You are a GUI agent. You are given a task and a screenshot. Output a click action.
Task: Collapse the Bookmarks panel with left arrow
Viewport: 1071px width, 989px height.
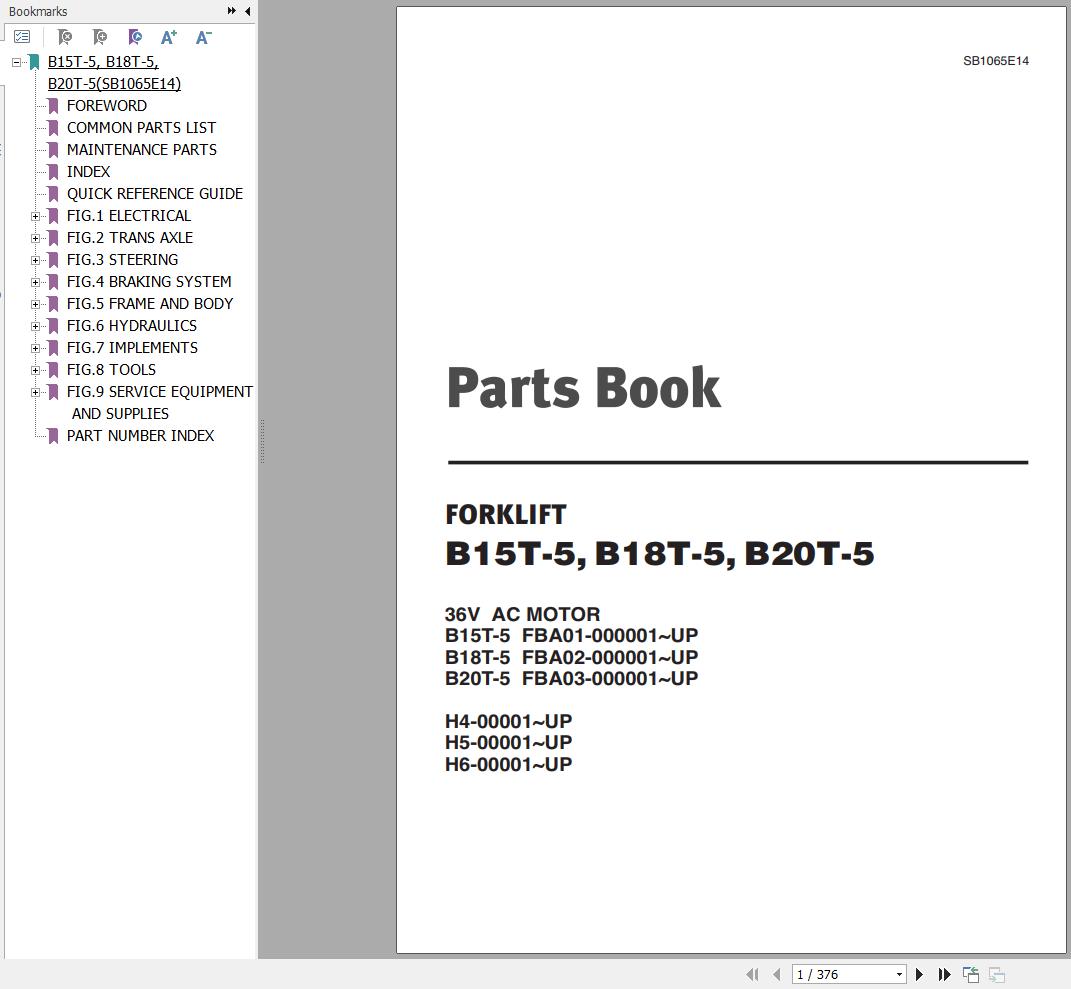(247, 11)
